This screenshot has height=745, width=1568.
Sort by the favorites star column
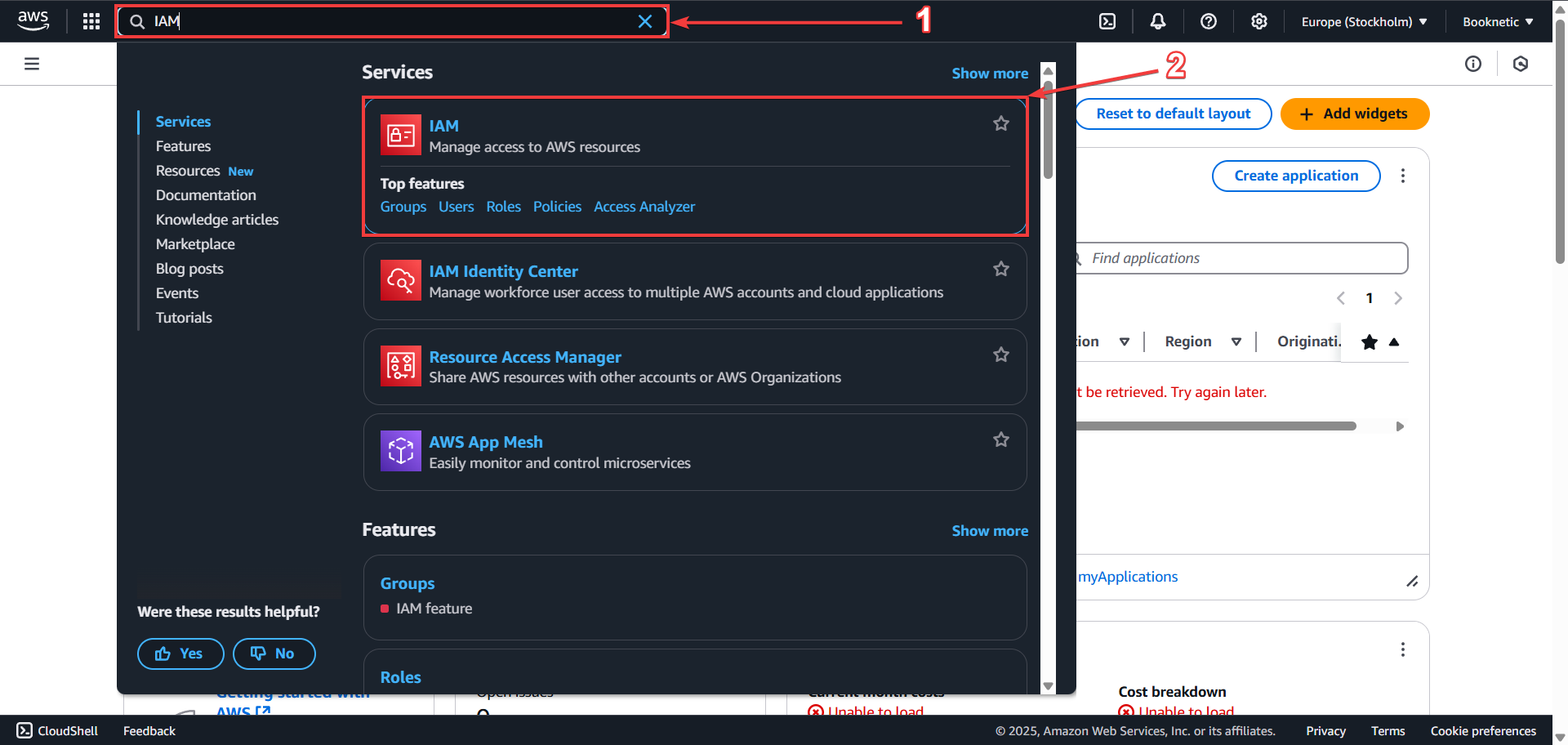pos(1380,341)
